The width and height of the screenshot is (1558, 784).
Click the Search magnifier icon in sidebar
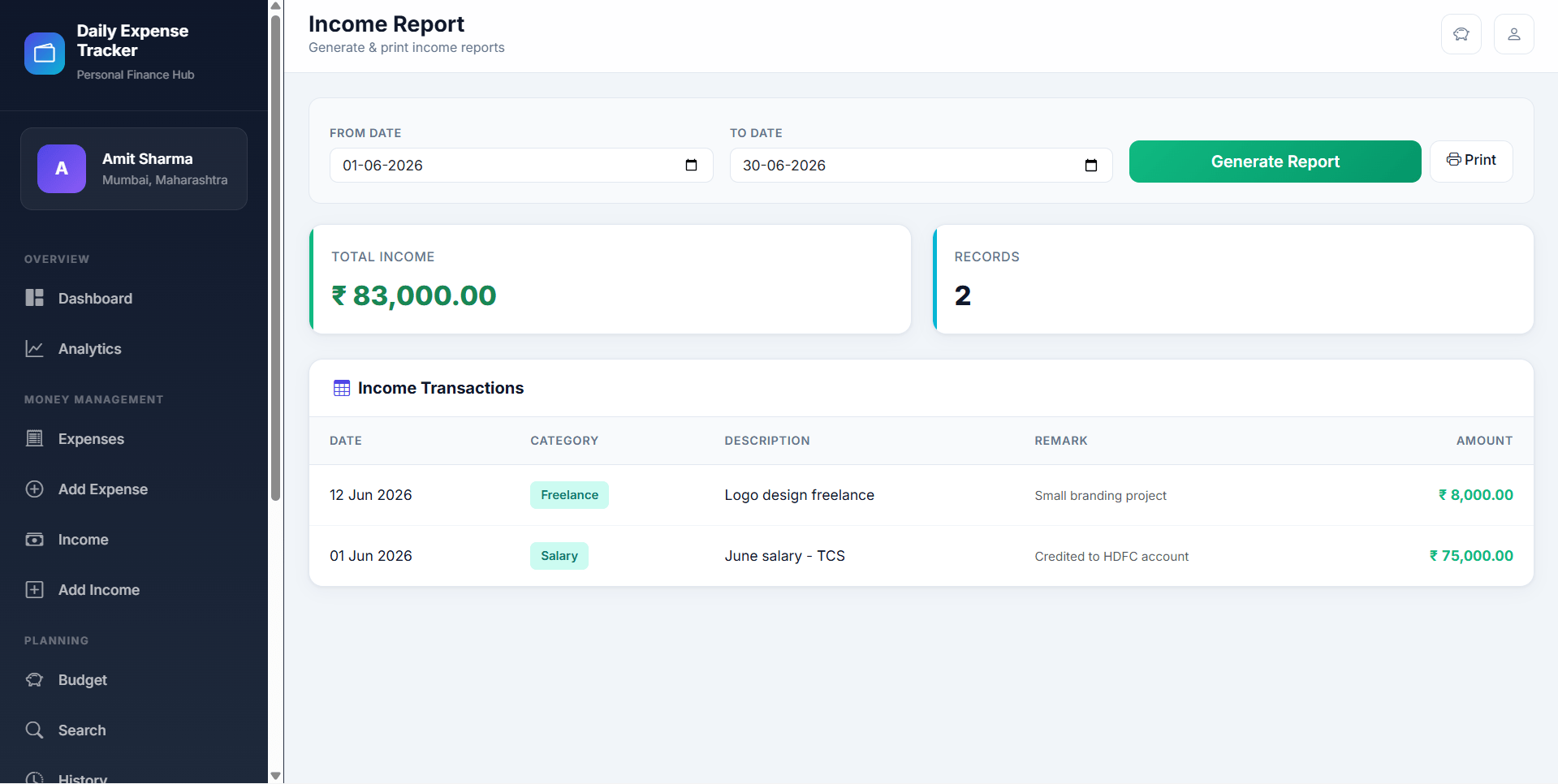coord(34,730)
